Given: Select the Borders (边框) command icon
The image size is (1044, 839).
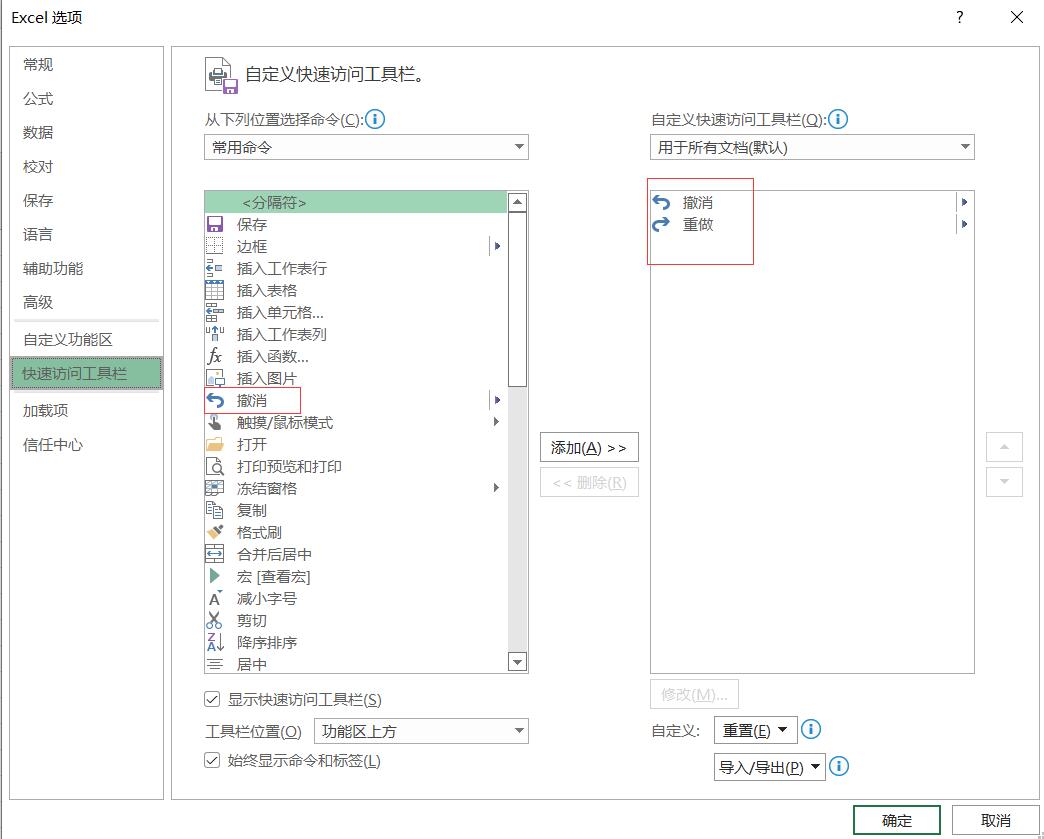Looking at the screenshot, I should pos(214,246).
